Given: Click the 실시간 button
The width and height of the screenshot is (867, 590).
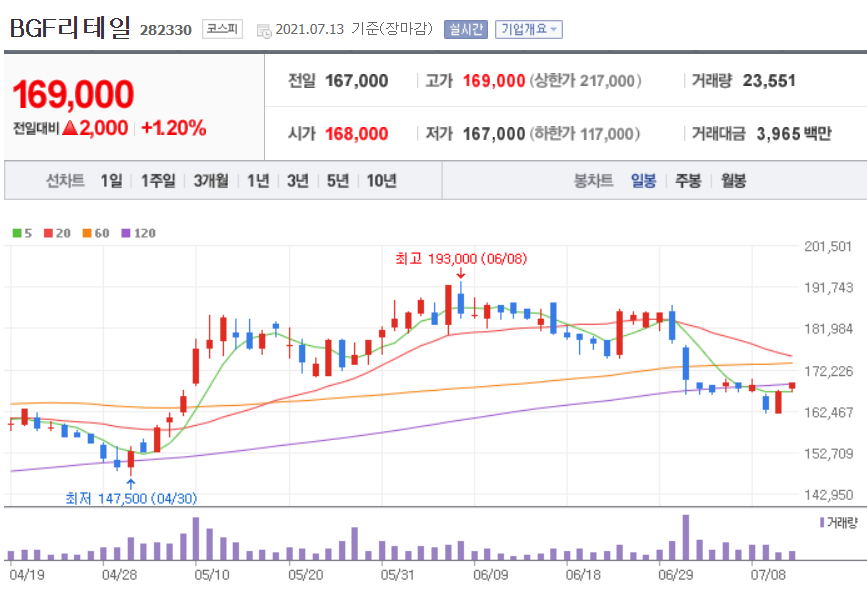Looking at the screenshot, I should (x=466, y=29).
